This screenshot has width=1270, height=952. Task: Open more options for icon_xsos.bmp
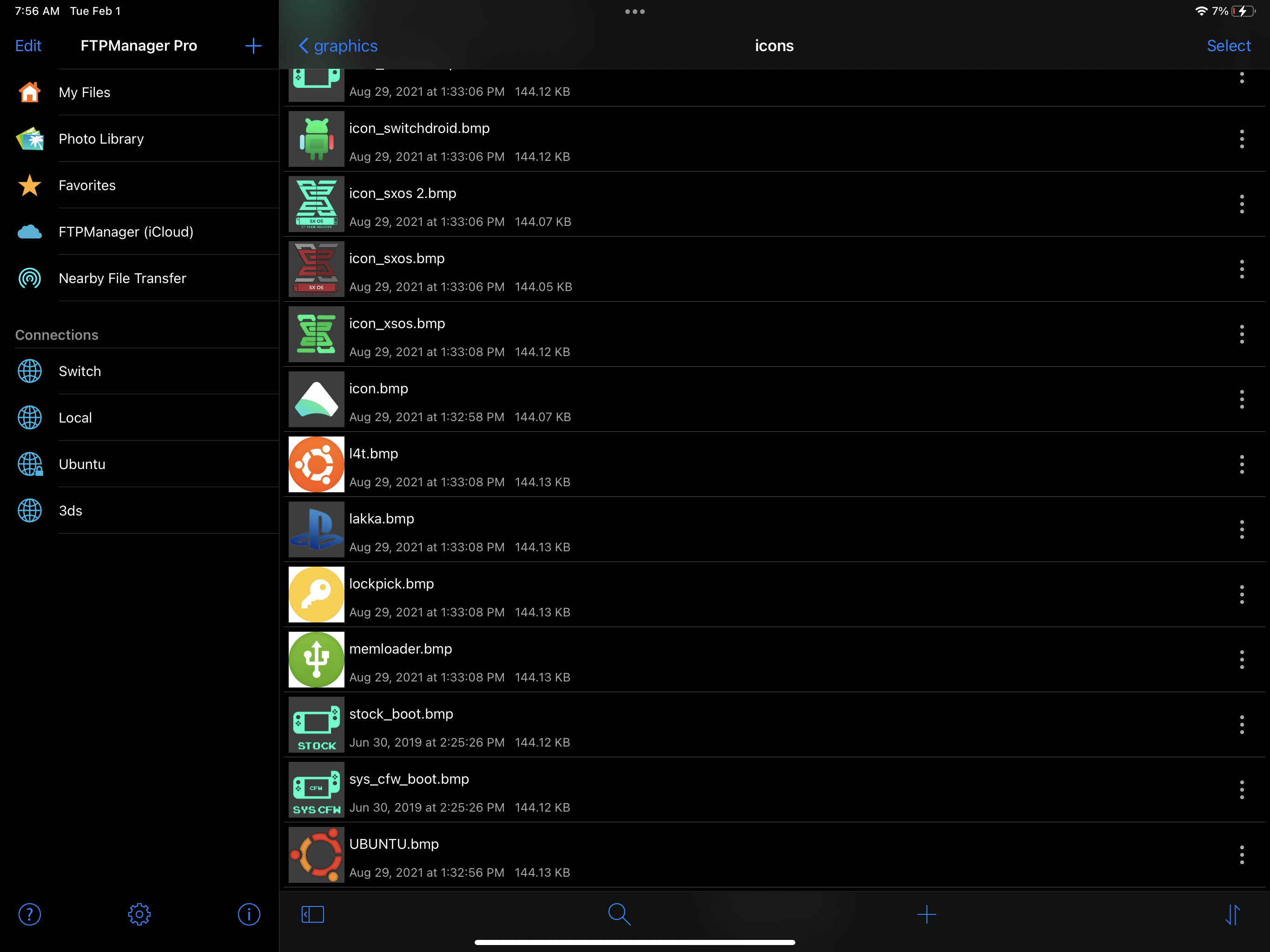(x=1241, y=334)
